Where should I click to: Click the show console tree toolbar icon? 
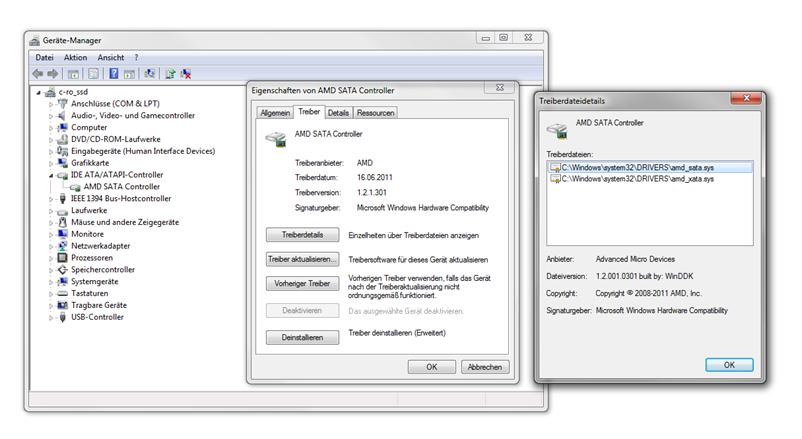click(x=73, y=74)
